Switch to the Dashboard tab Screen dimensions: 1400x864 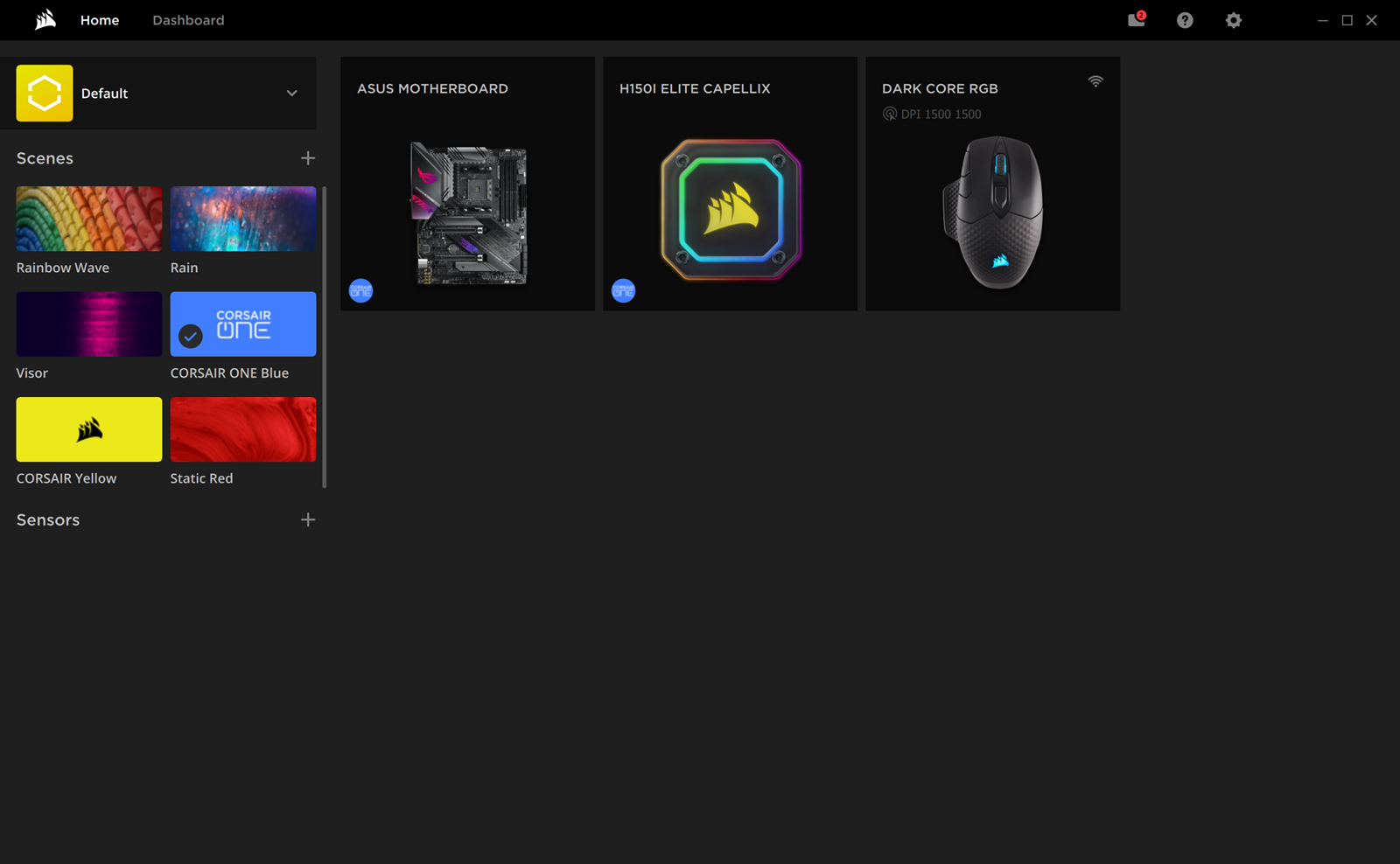[x=188, y=20]
